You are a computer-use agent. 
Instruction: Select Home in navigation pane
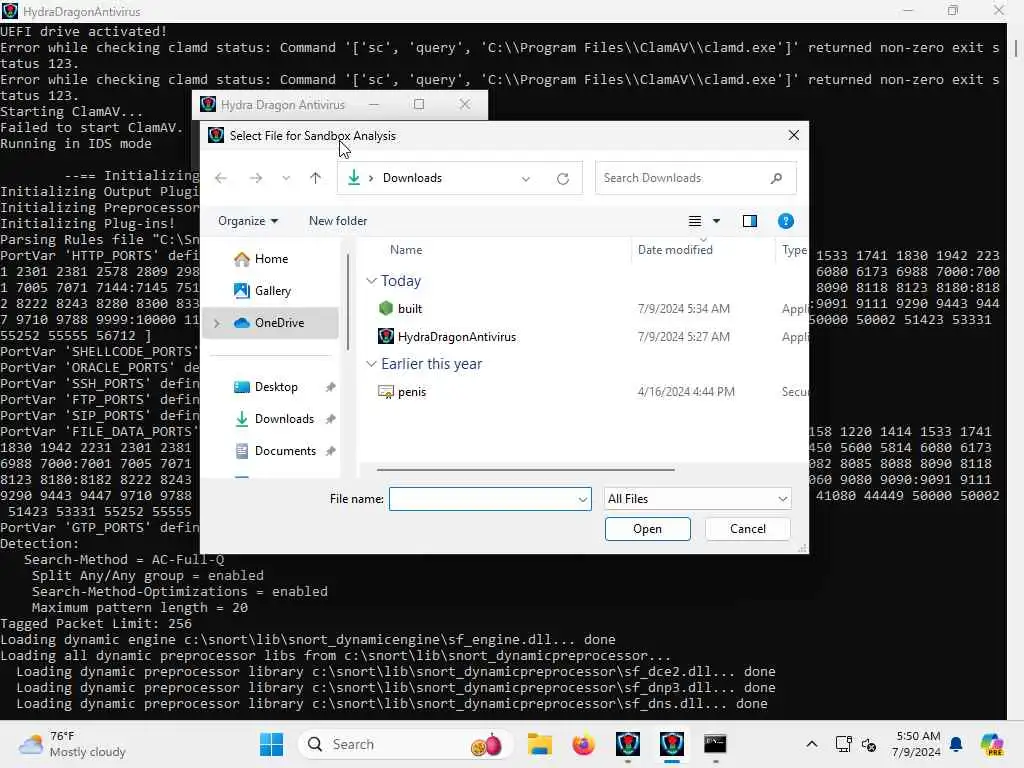click(x=271, y=259)
